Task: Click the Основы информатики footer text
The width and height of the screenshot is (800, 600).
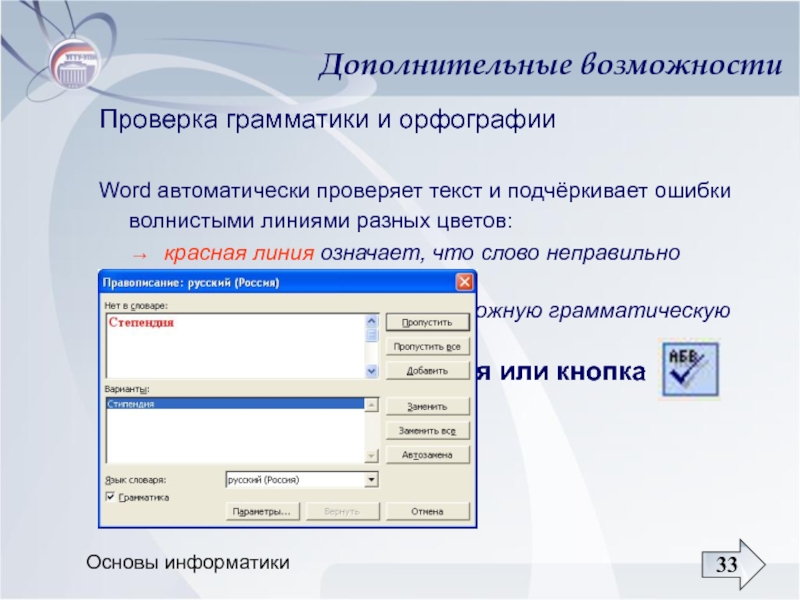Action: [x=188, y=562]
